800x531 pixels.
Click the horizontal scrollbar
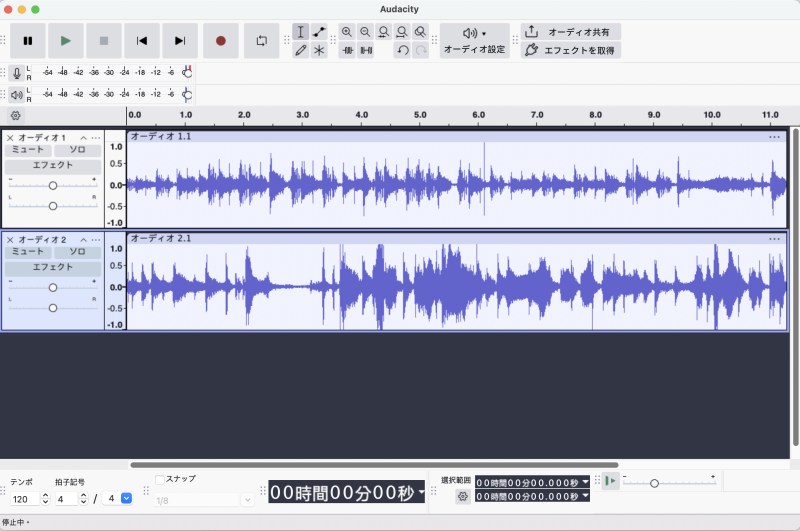(374, 465)
